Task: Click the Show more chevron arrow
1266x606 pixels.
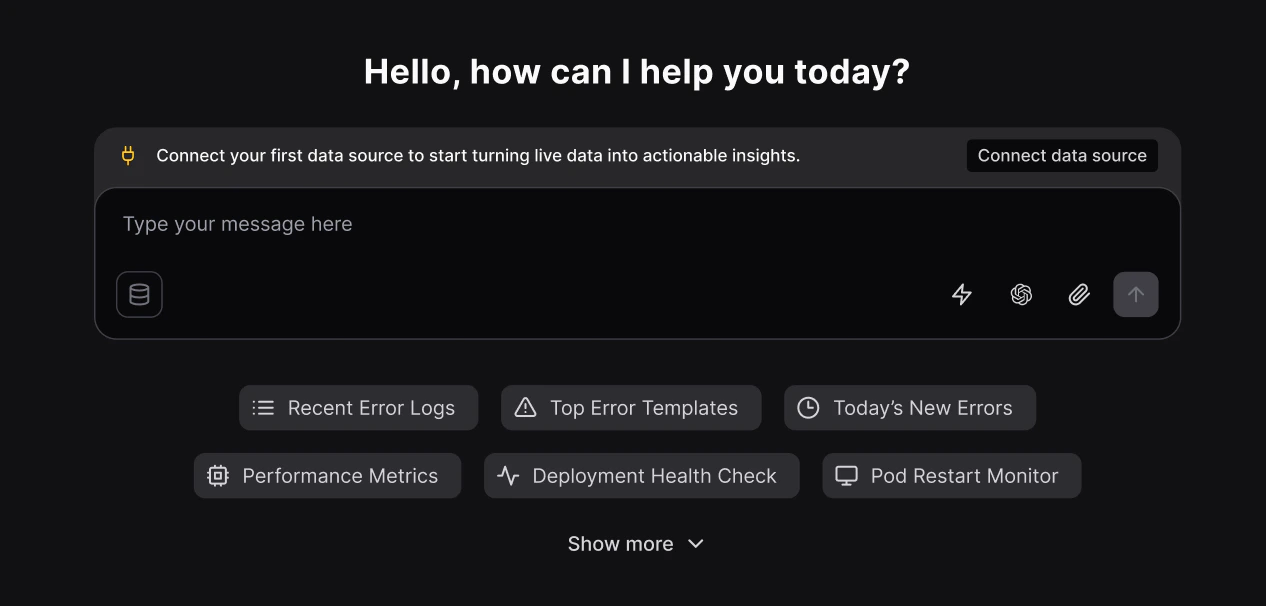Action: pyautogui.click(x=695, y=544)
